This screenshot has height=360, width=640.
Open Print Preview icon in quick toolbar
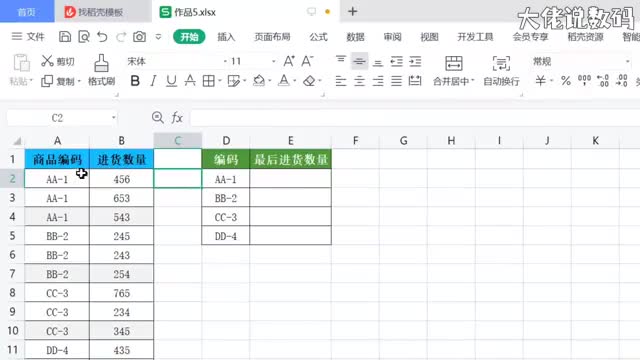(84, 37)
